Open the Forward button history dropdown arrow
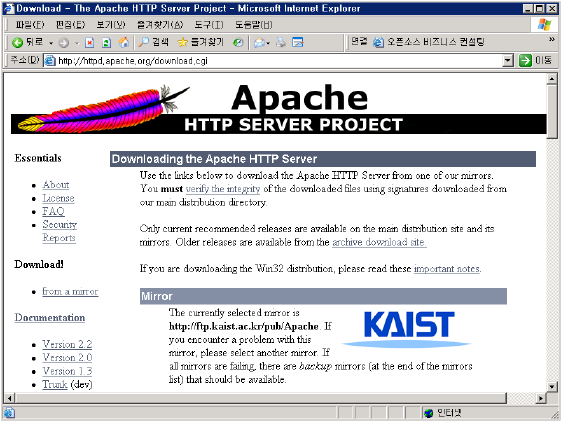The height and width of the screenshot is (421, 561). click(x=77, y=43)
